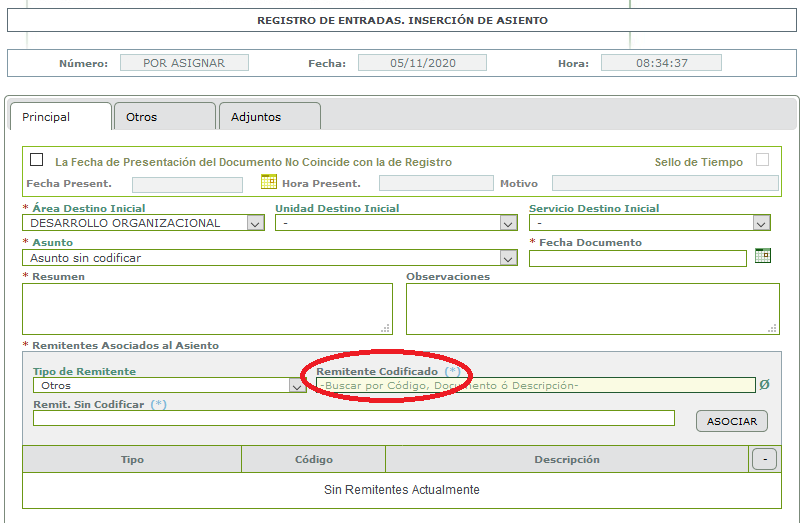Click the ASOCIAR button
Viewport: 808px width, 523px height.
click(732, 421)
